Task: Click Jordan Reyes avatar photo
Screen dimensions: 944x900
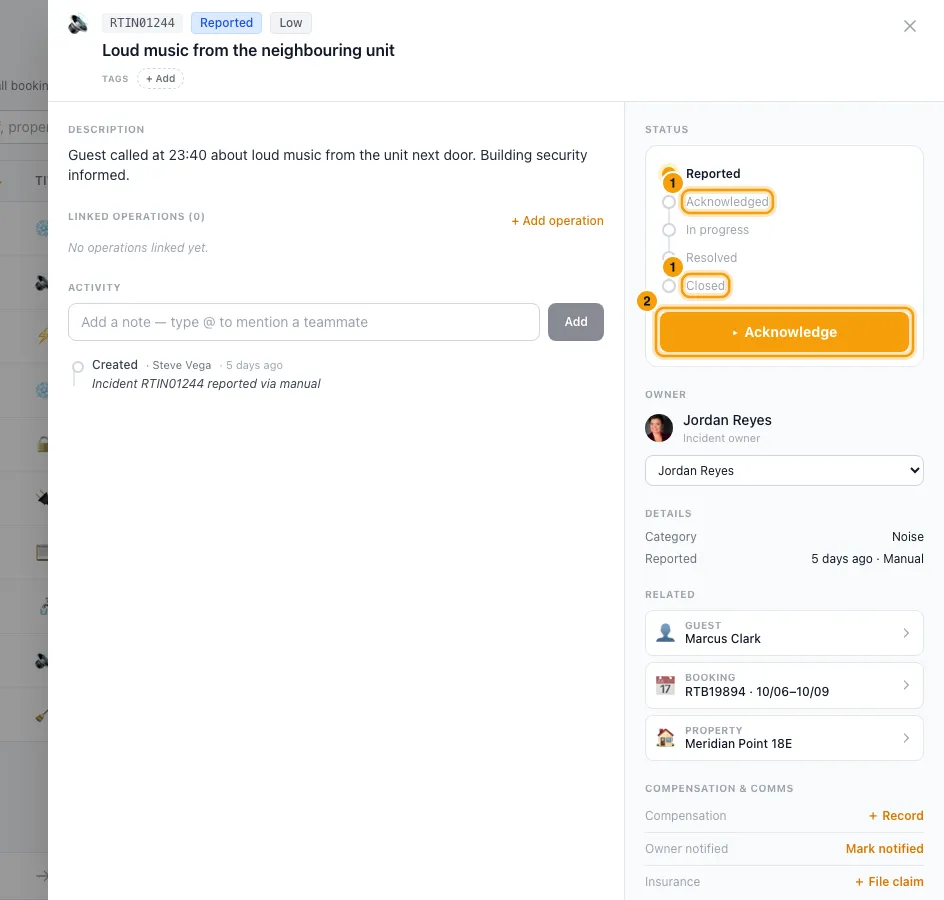Action: pos(659,428)
